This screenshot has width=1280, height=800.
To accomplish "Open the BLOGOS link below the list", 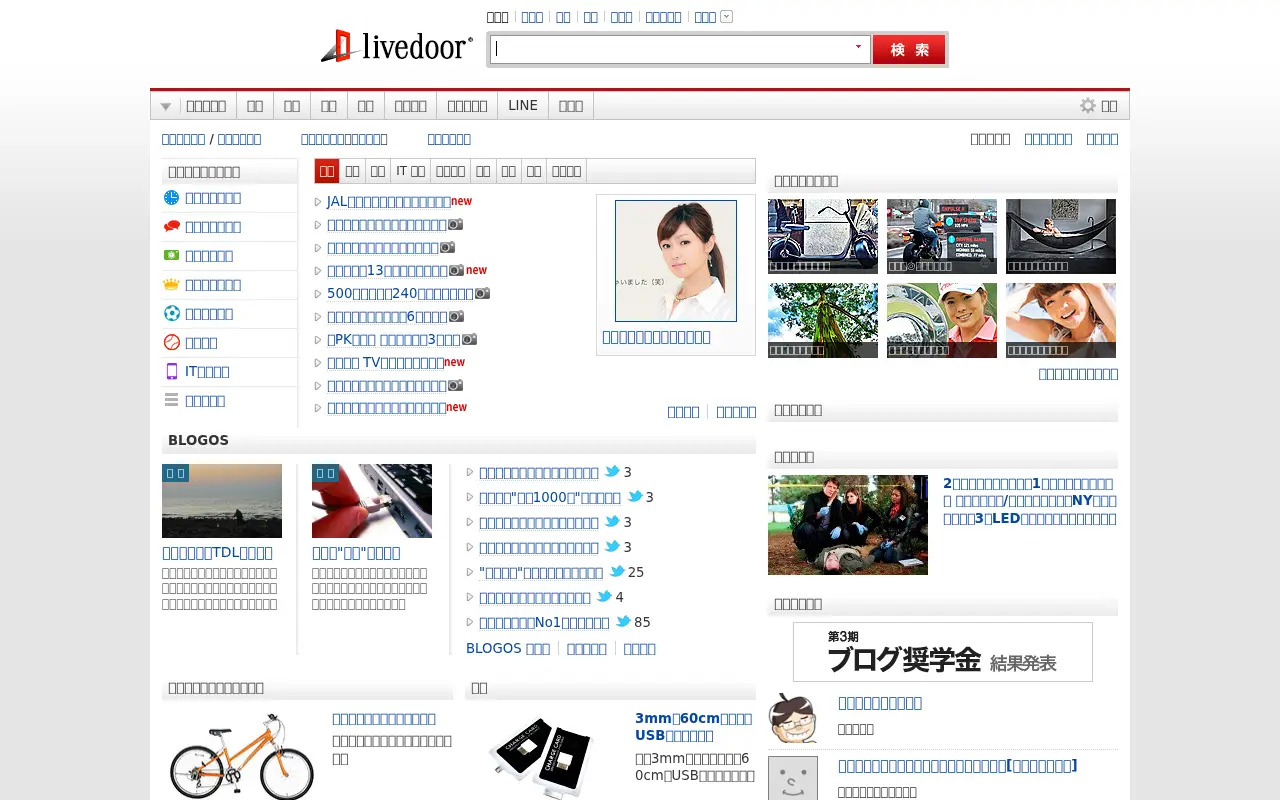I will point(508,648).
